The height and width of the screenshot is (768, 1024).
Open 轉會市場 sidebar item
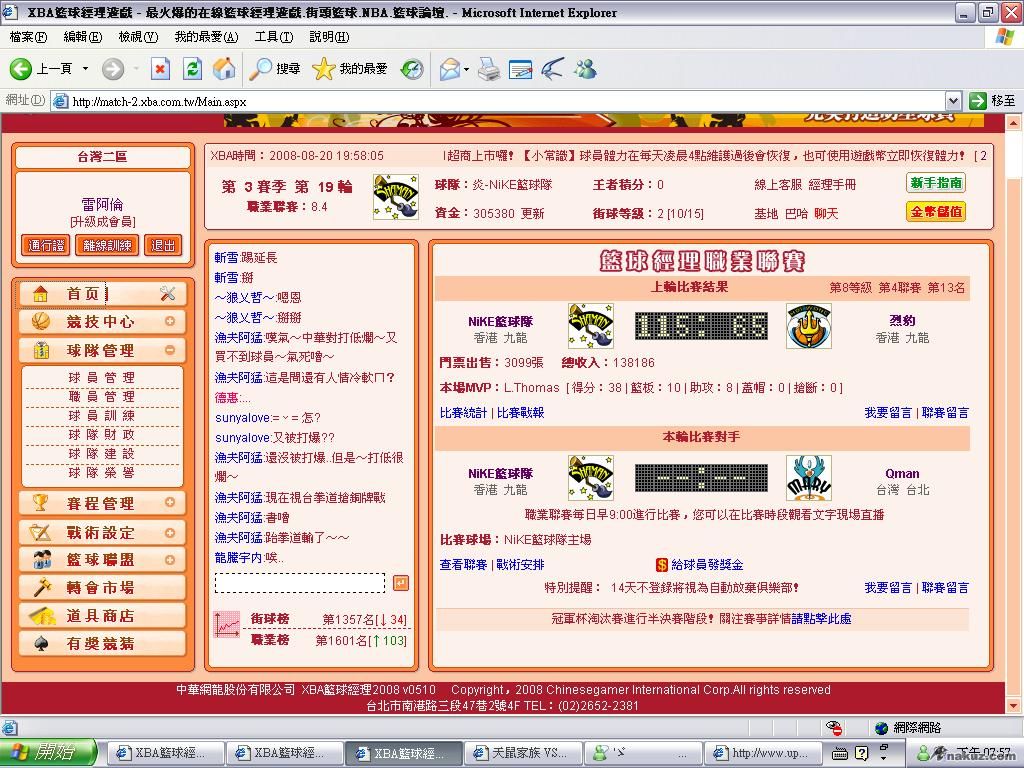103,588
